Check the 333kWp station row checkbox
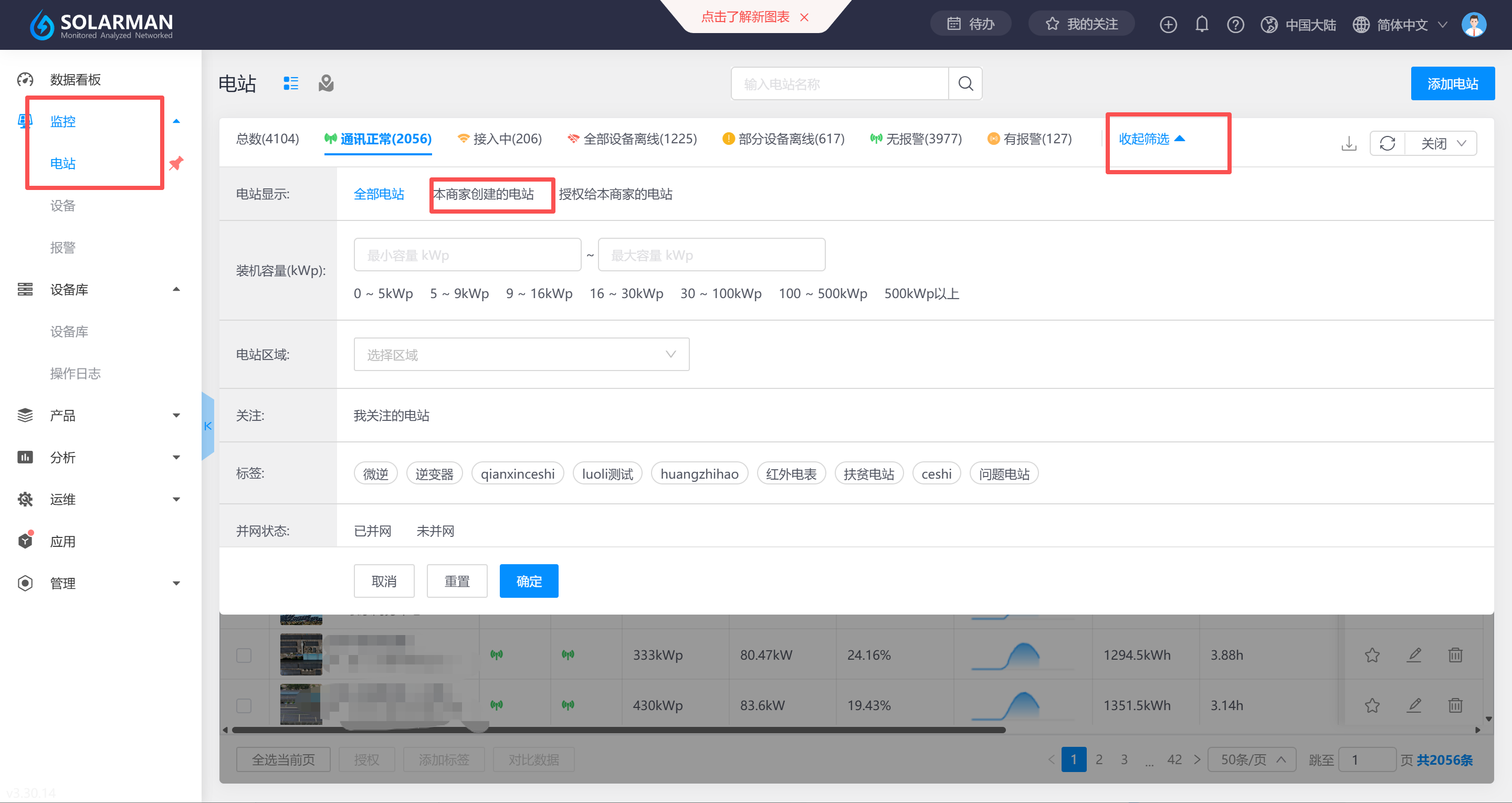1512x803 pixels. coord(244,655)
